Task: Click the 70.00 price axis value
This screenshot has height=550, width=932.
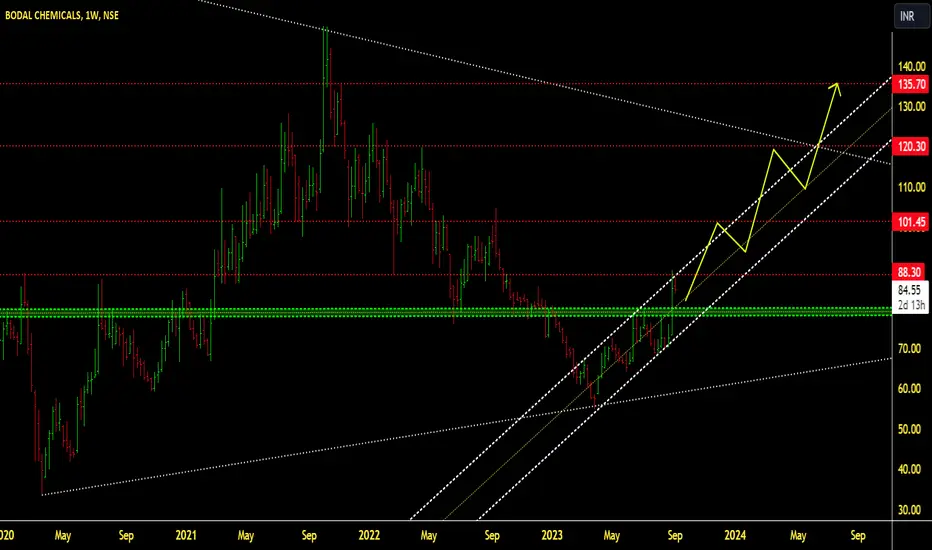Action: pyautogui.click(x=909, y=348)
